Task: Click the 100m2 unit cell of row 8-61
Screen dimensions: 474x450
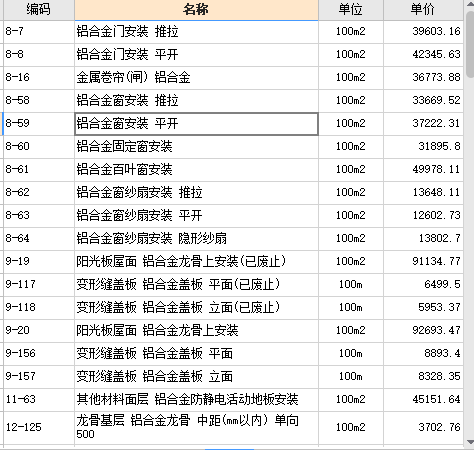Action: pos(351,170)
